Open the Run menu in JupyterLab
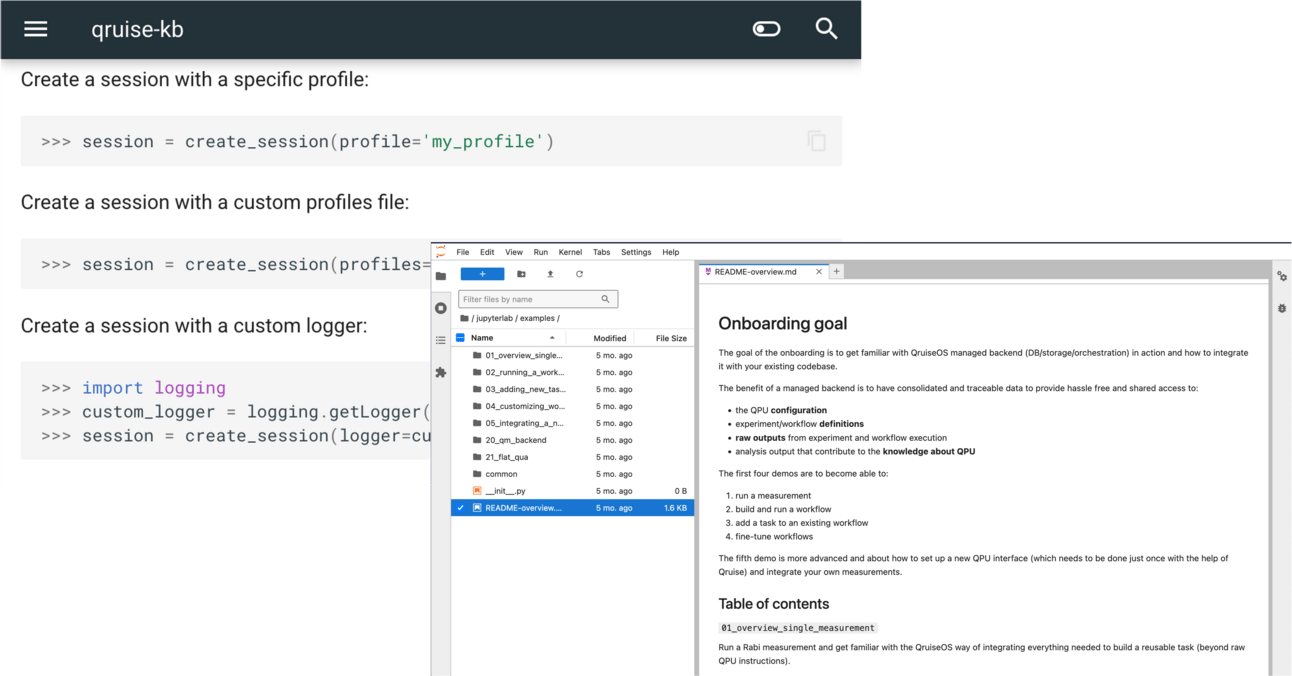The width and height of the screenshot is (1292, 676). click(540, 252)
